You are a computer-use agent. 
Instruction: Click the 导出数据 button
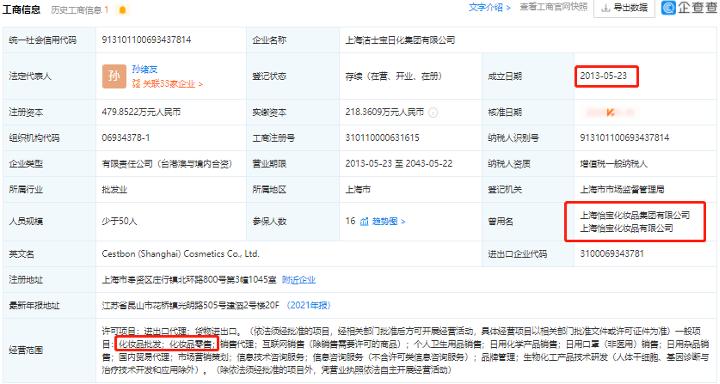(624, 7)
